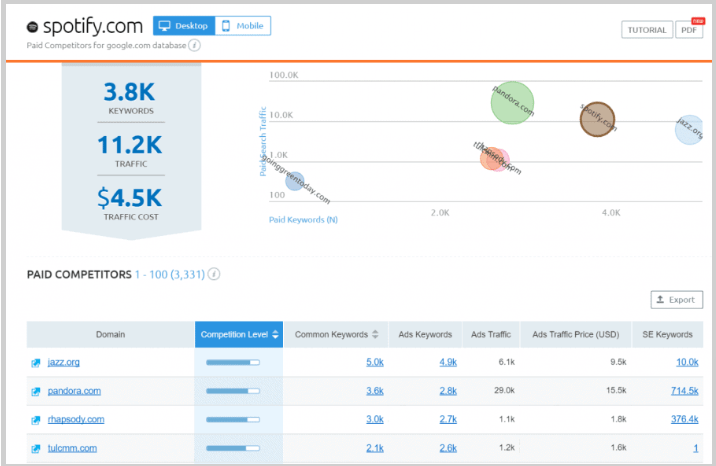Open 5.0k common keywords for jazz.org
The height and width of the screenshot is (466, 716).
[375, 362]
